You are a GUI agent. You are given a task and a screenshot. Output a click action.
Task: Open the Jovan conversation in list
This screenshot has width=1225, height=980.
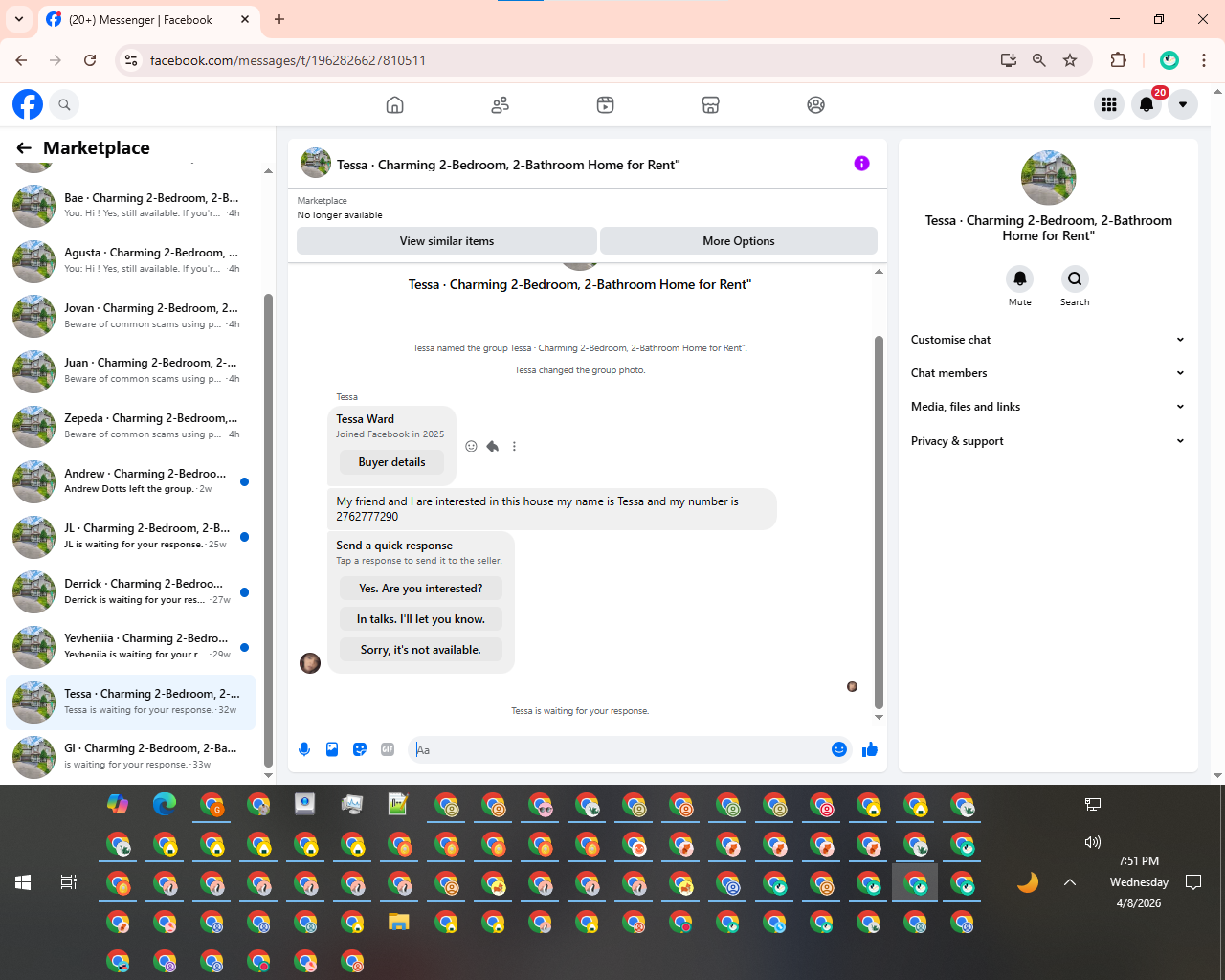[x=131, y=316]
